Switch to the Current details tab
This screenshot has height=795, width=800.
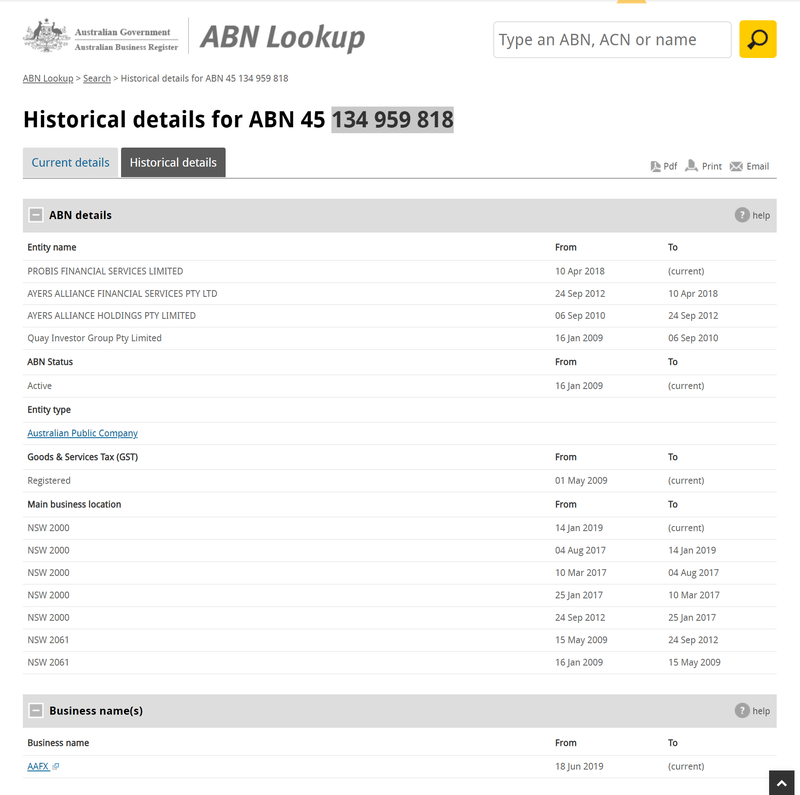[x=70, y=163]
